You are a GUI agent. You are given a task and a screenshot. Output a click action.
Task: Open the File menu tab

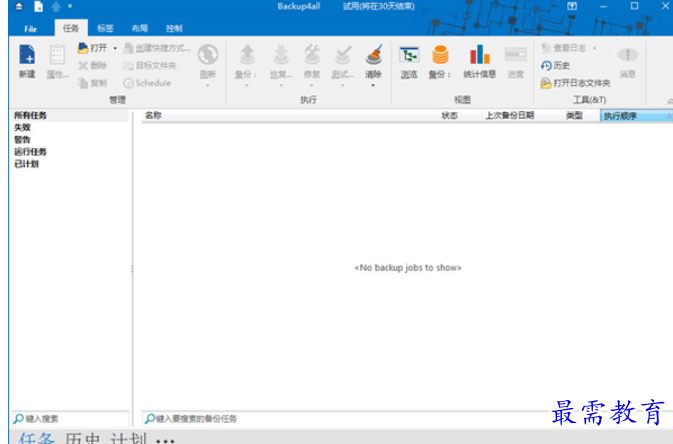(x=30, y=29)
